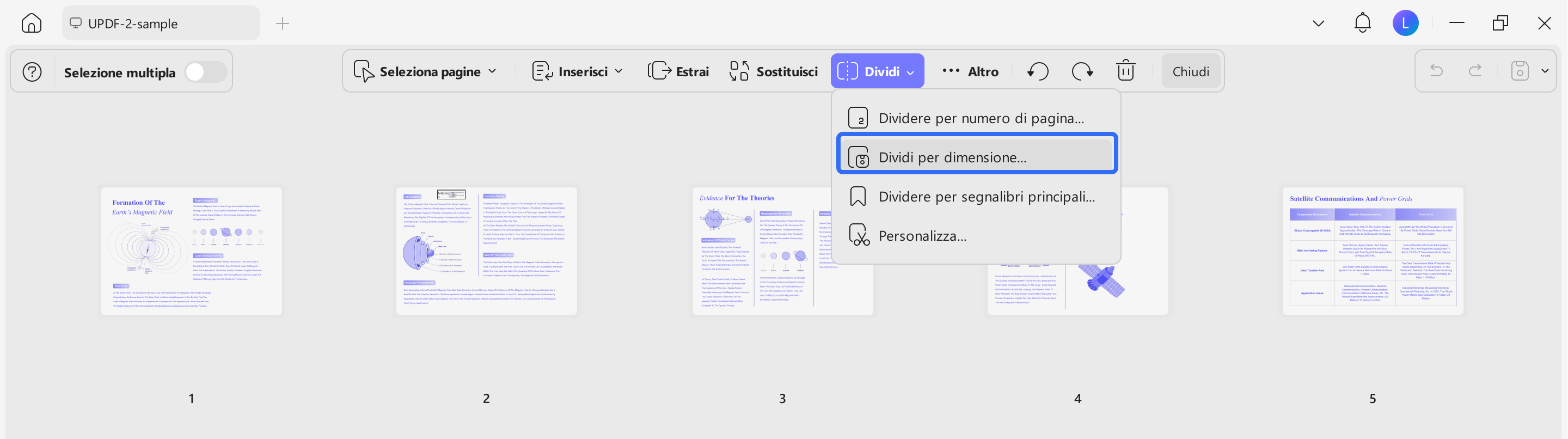Open the tab list chevron at top right
The width and height of the screenshot is (1568, 439).
[1319, 24]
